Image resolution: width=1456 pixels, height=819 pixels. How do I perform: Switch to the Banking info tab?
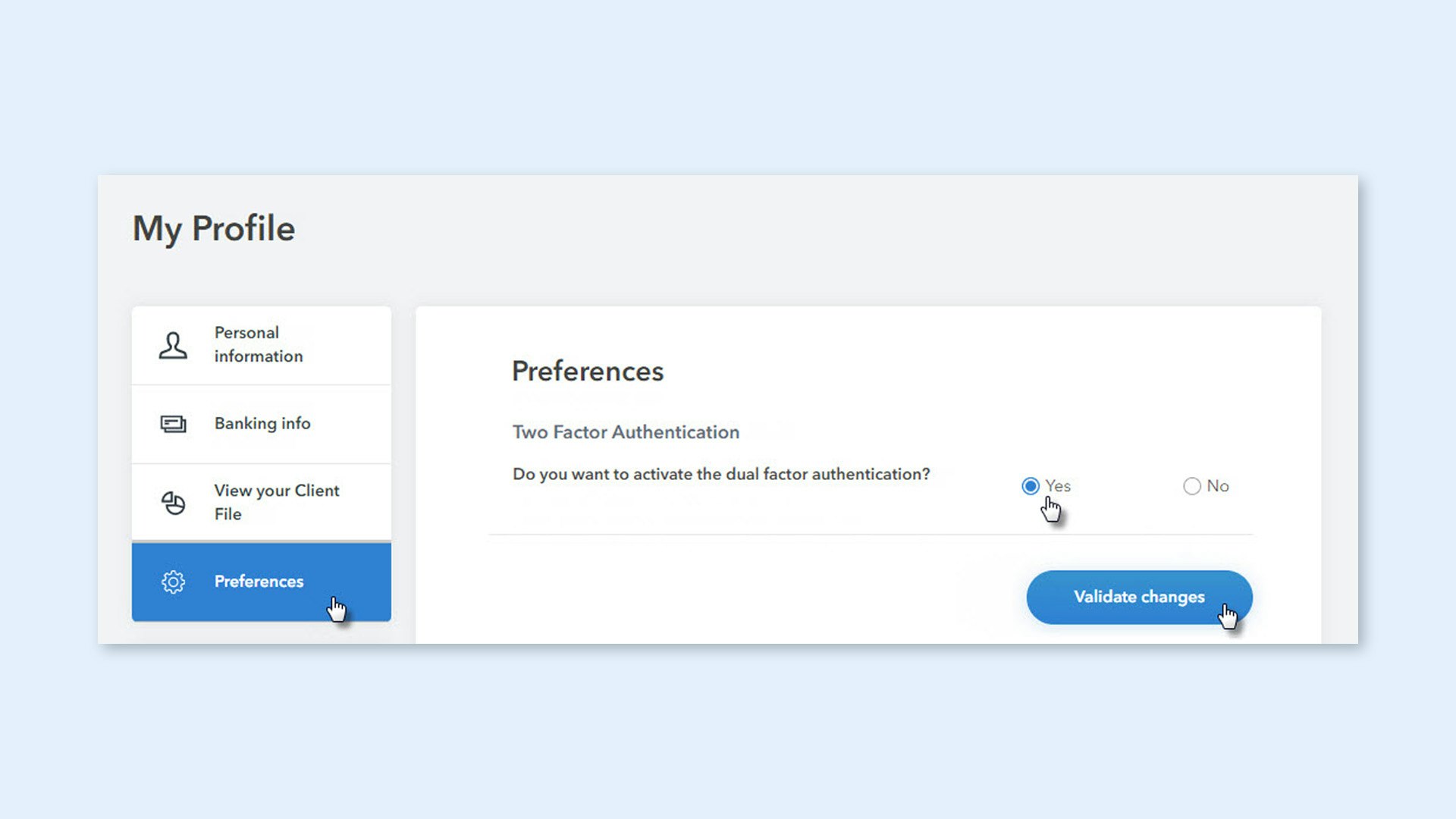(262, 424)
